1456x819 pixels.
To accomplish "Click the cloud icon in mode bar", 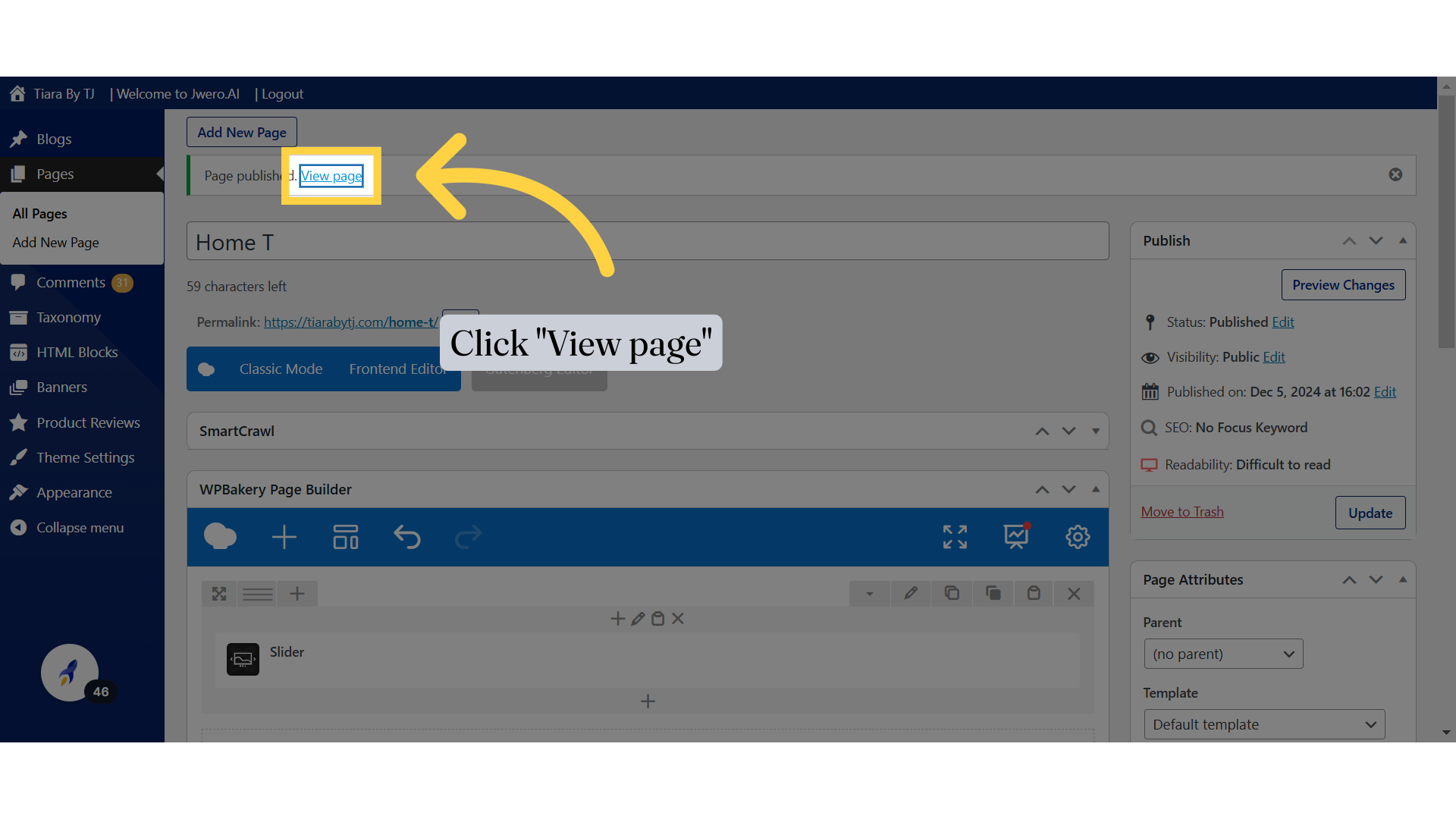I will click(206, 369).
